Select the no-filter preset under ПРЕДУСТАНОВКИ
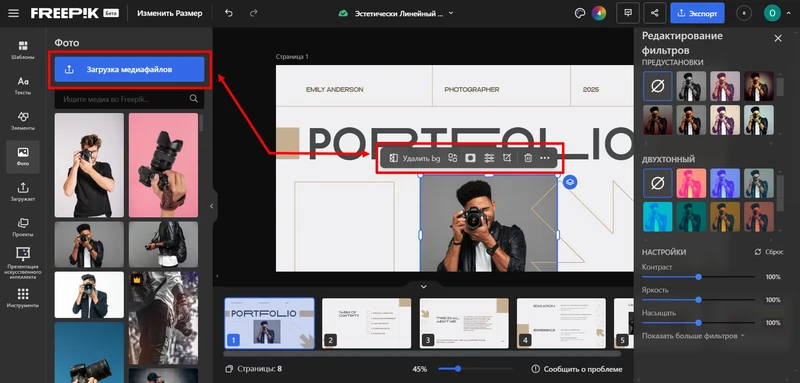 tap(658, 86)
